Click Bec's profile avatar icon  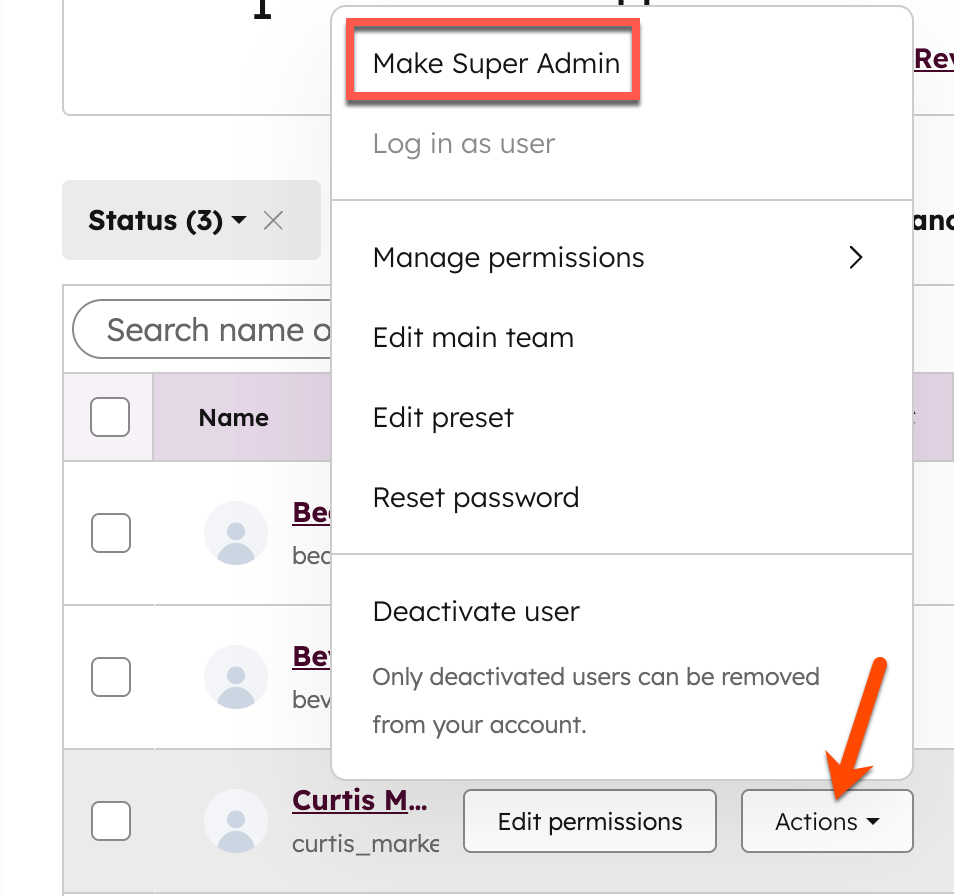point(236,533)
